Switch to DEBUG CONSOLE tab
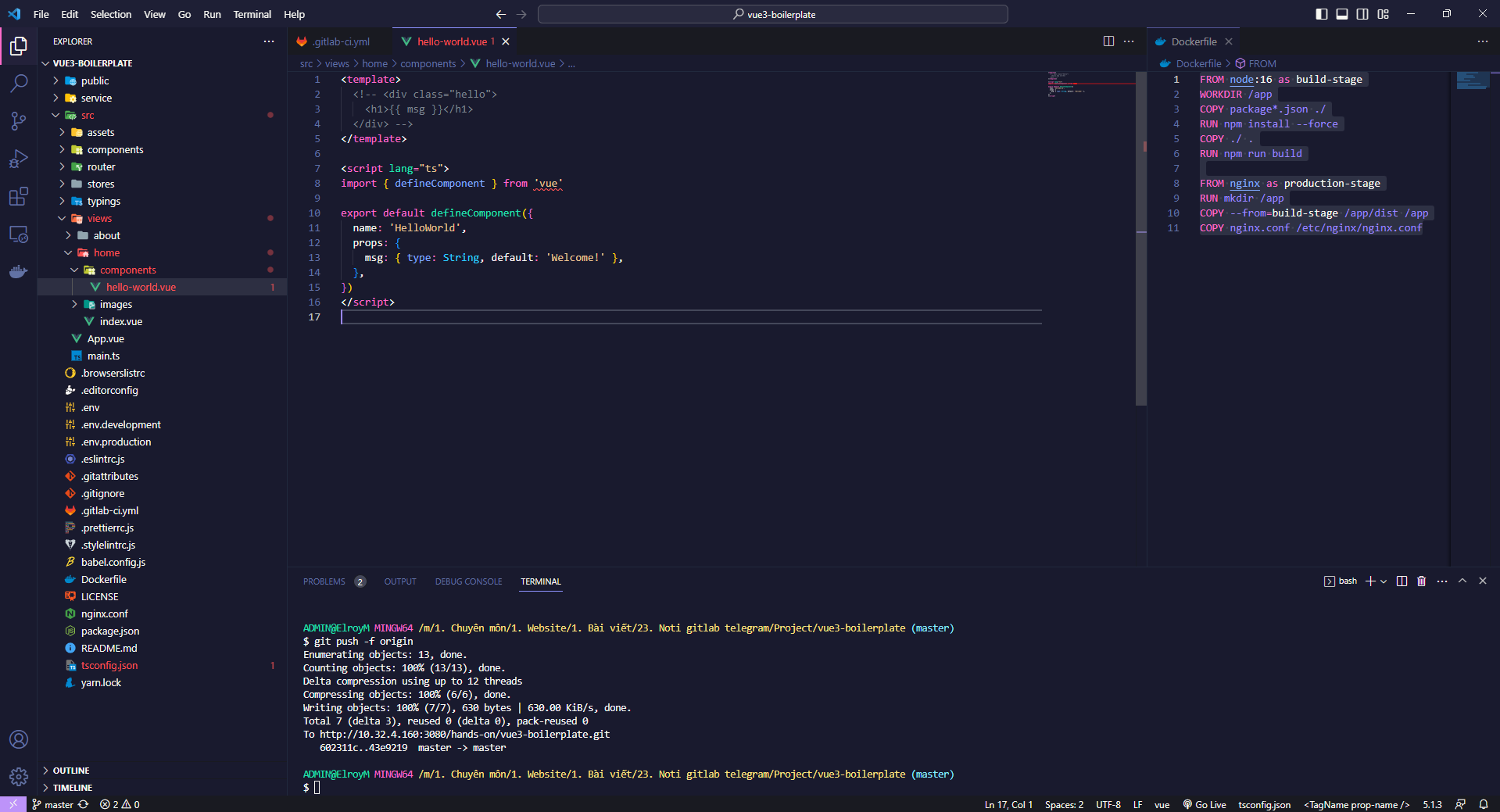Image resolution: width=1500 pixels, height=812 pixels. click(468, 581)
